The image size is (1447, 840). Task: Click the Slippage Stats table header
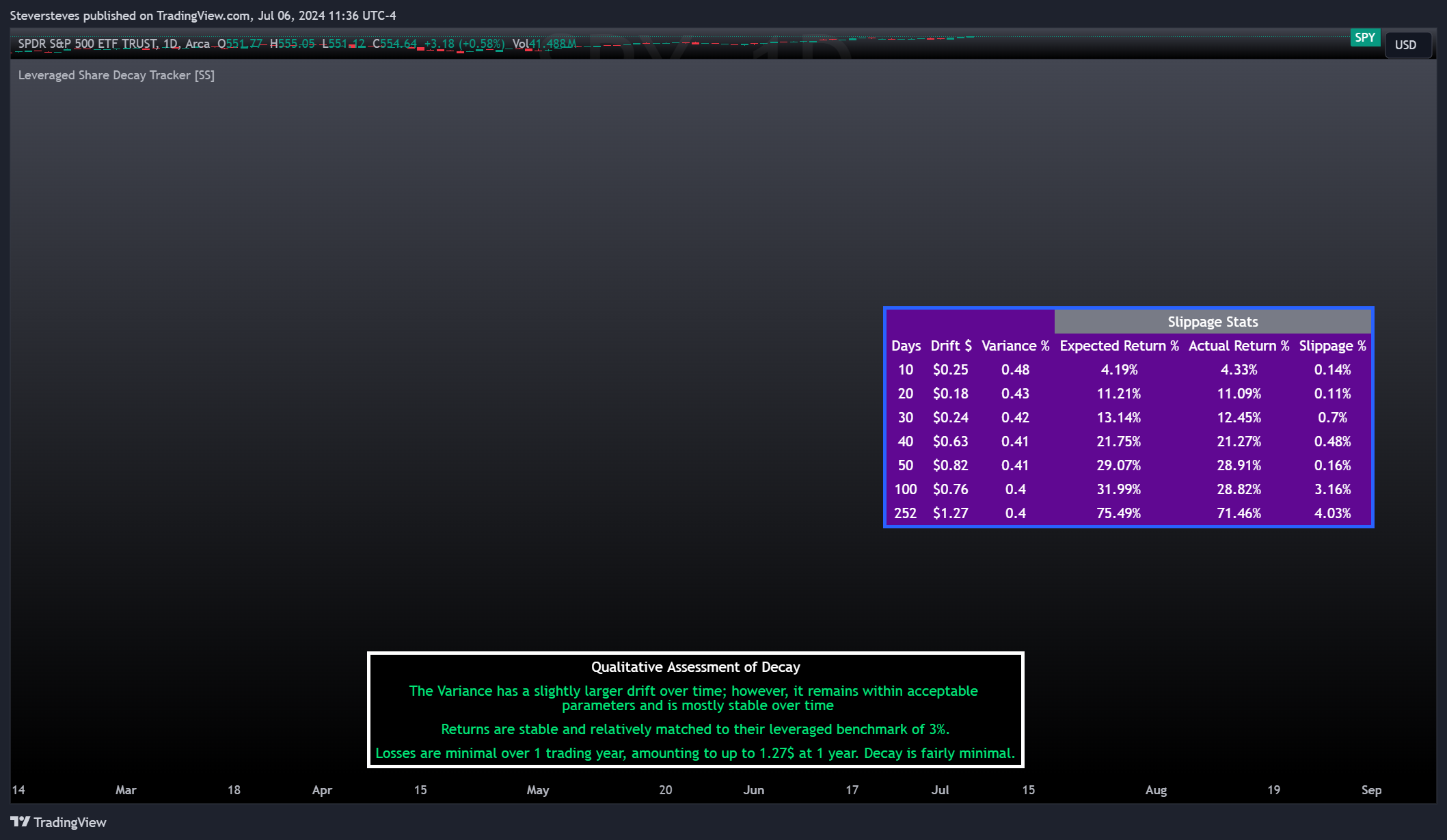(1213, 322)
